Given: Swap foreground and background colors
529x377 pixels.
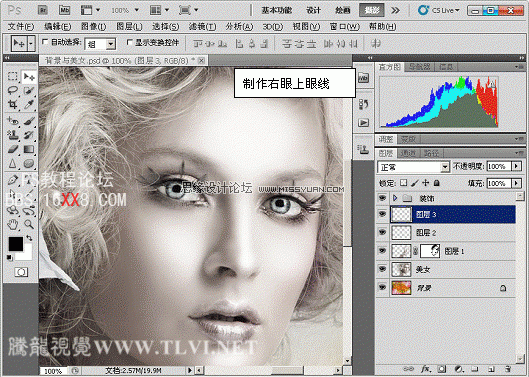Looking at the screenshot, I should tap(29, 238).
